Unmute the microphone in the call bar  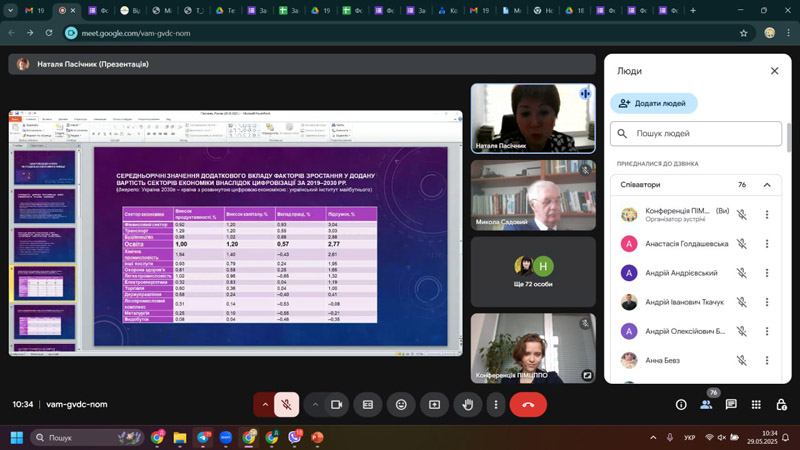pyautogui.click(x=286, y=404)
